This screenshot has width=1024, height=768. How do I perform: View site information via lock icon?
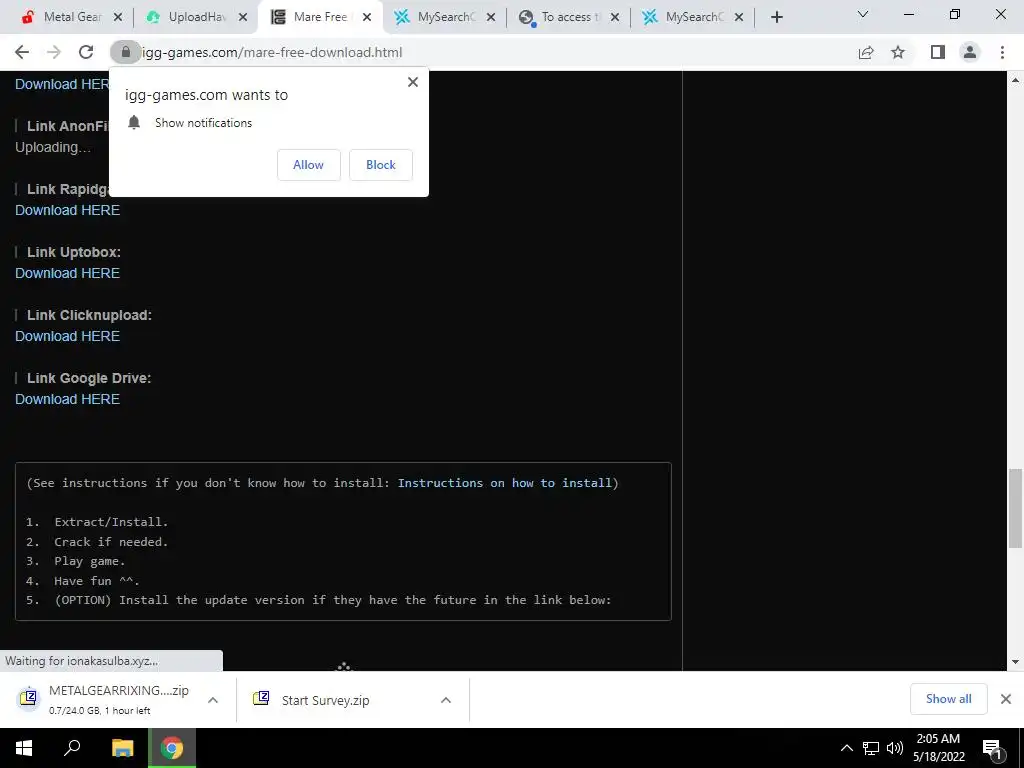pyautogui.click(x=125, y=52)
